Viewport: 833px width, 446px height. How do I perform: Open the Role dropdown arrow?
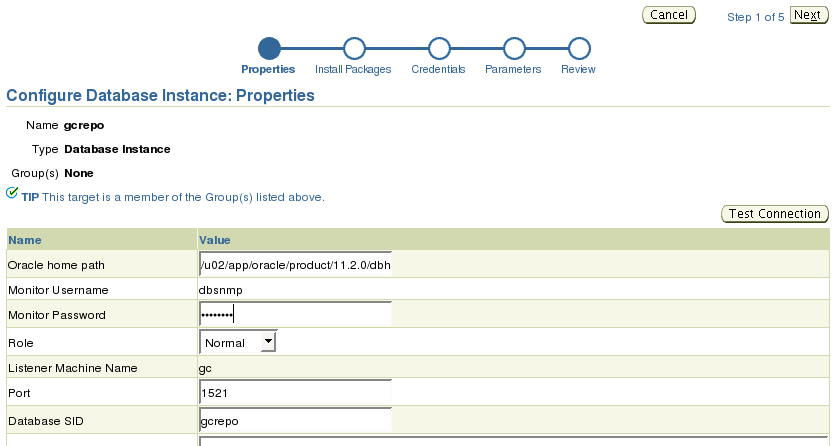268,341
